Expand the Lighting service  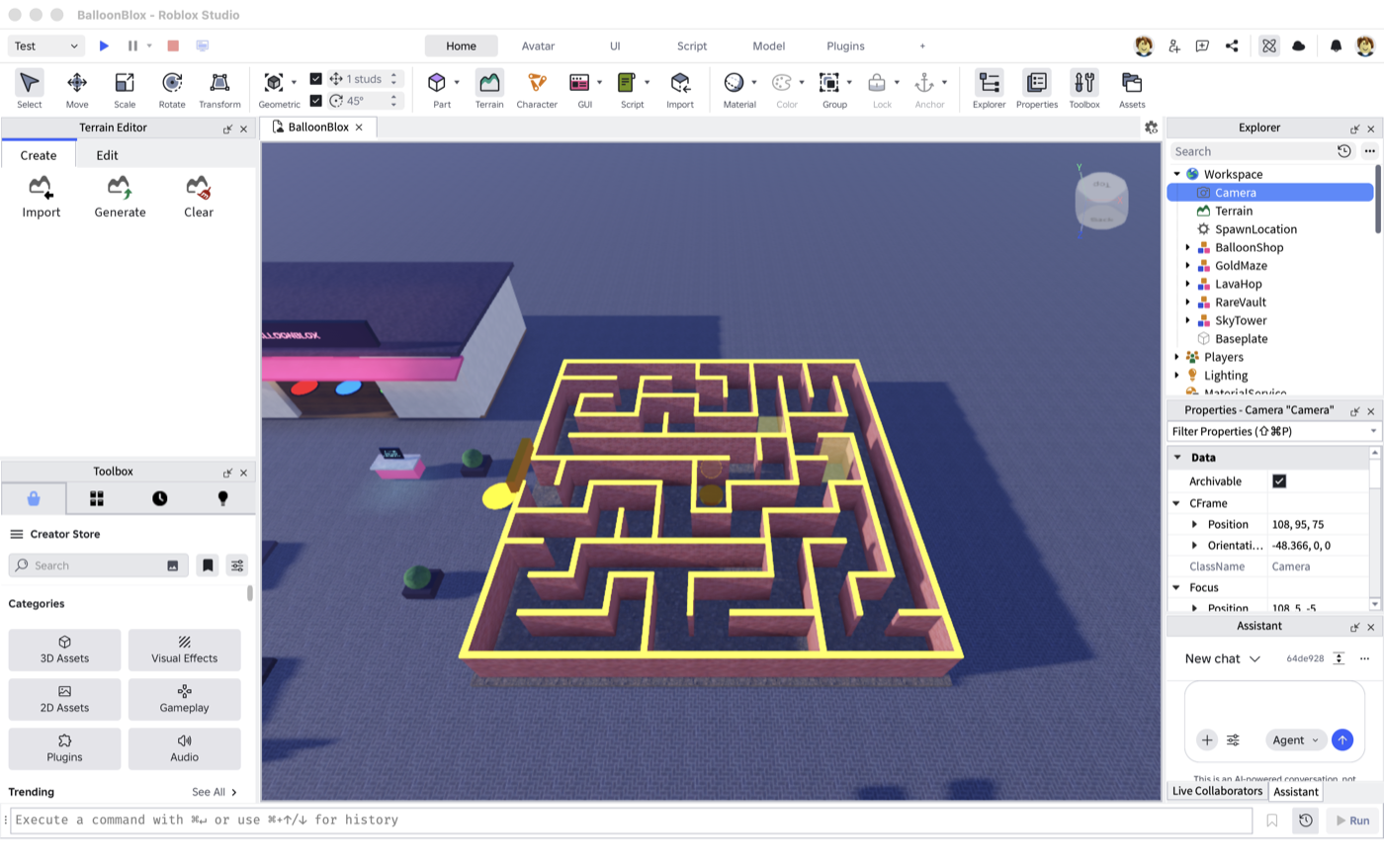pos(1176,376)
